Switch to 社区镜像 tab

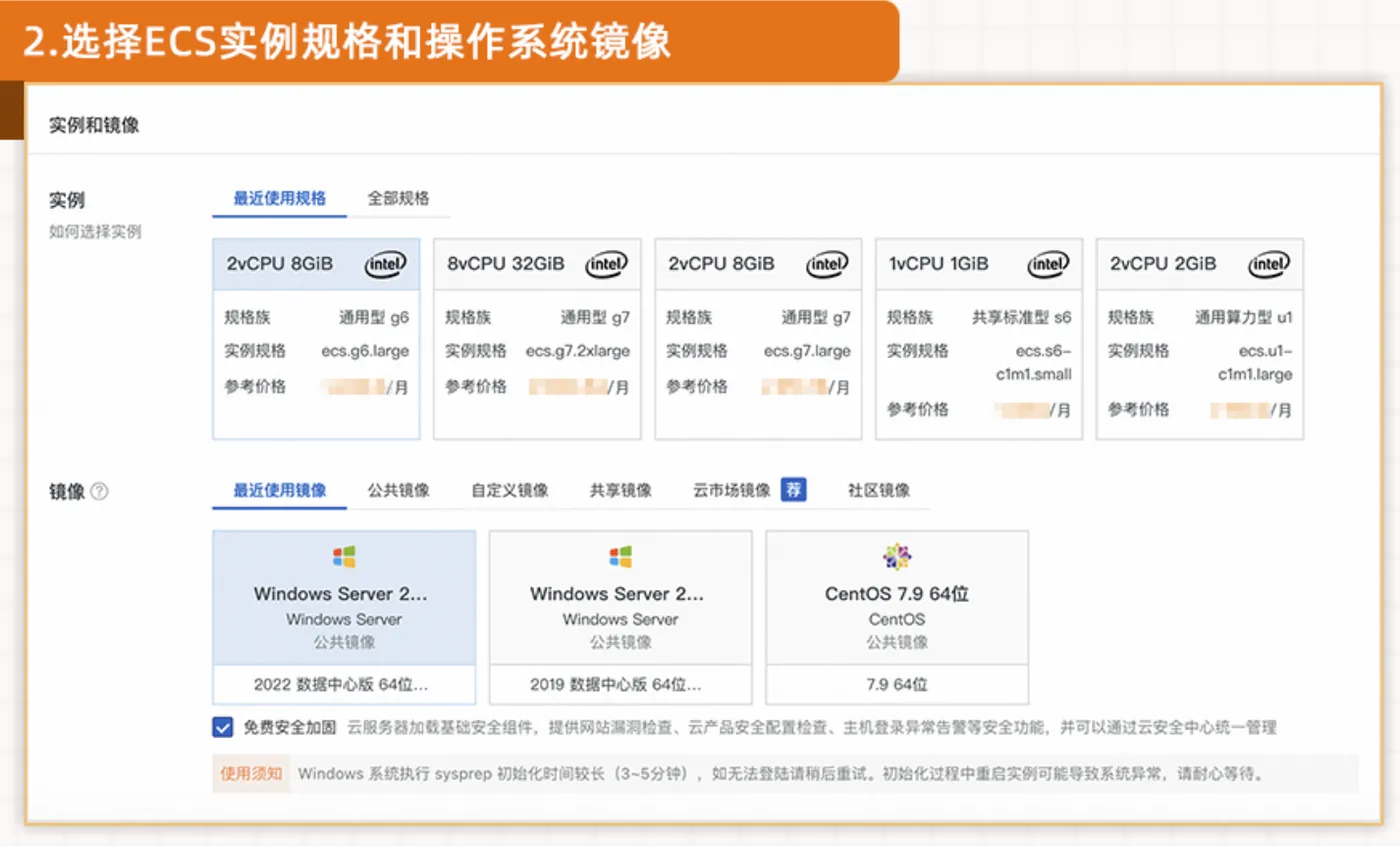coord(879,490)
